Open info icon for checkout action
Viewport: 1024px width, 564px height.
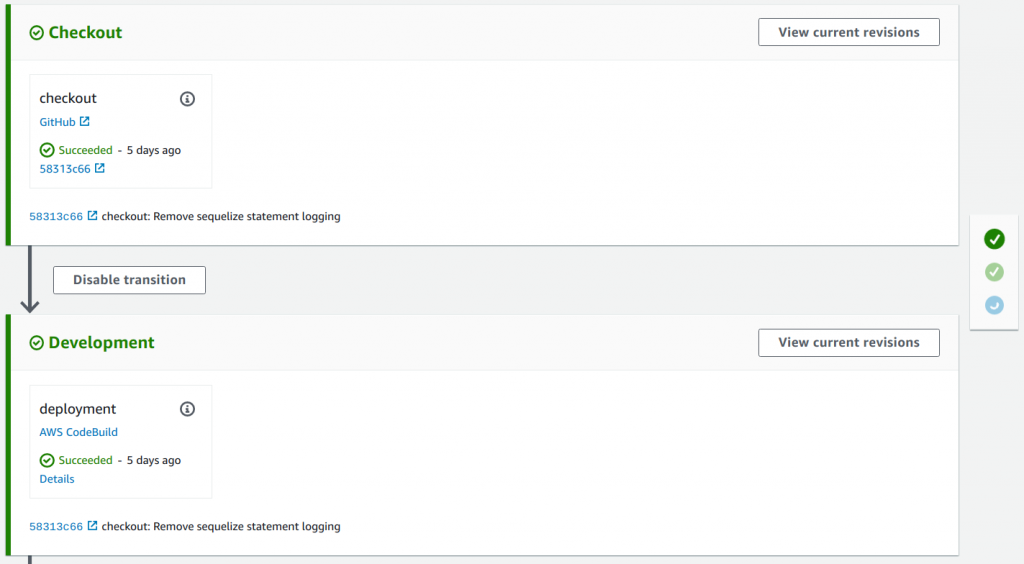tap(187, 99)
